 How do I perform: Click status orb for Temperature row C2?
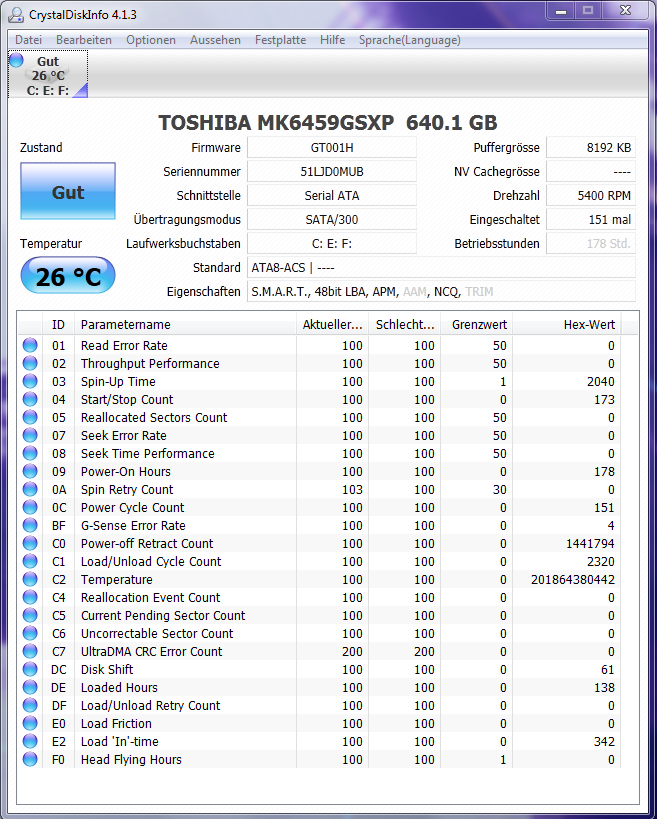30,579
